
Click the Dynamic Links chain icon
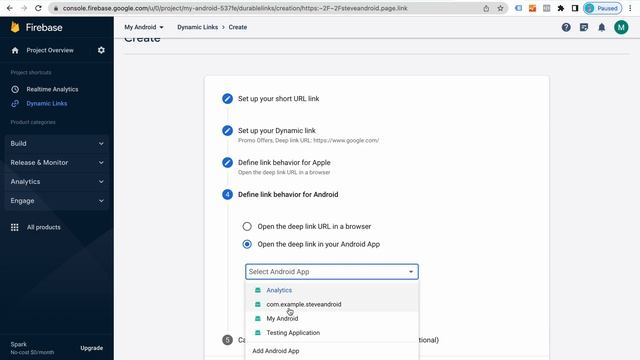pos(15,103)
